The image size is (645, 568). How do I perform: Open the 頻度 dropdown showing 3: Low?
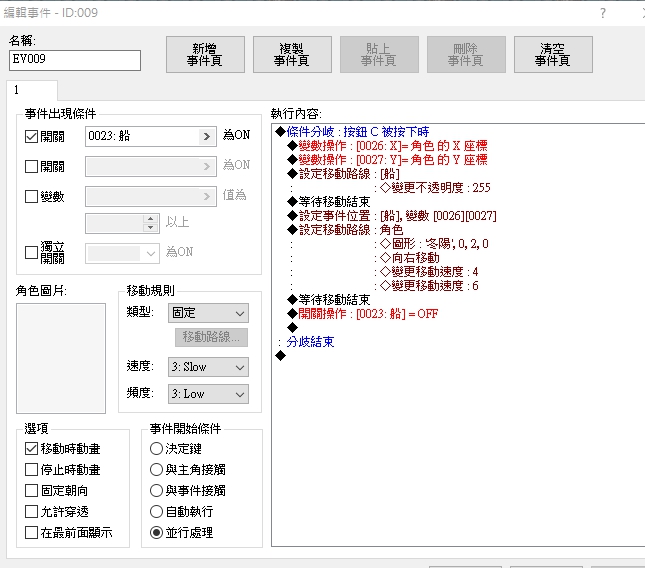pos(208,394)
